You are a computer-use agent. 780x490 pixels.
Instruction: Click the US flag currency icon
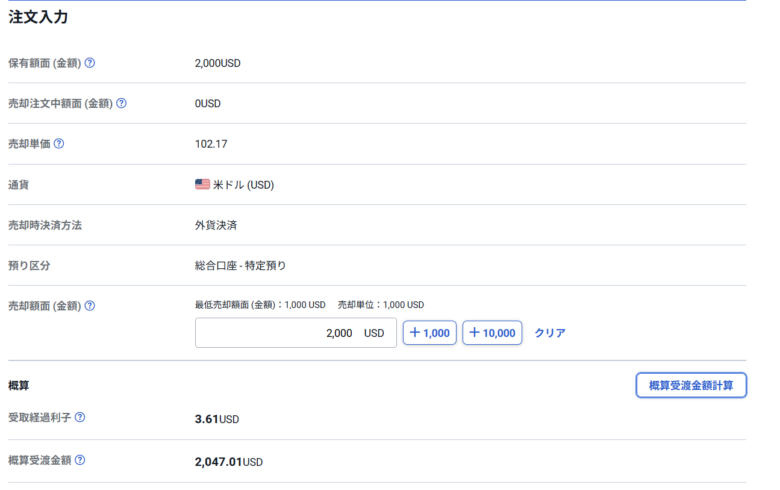point(202,185)
